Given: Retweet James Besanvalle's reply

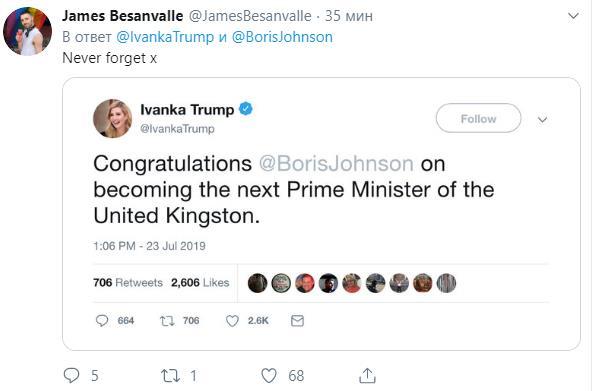Looking at the screenshot, I should [170, 376].
